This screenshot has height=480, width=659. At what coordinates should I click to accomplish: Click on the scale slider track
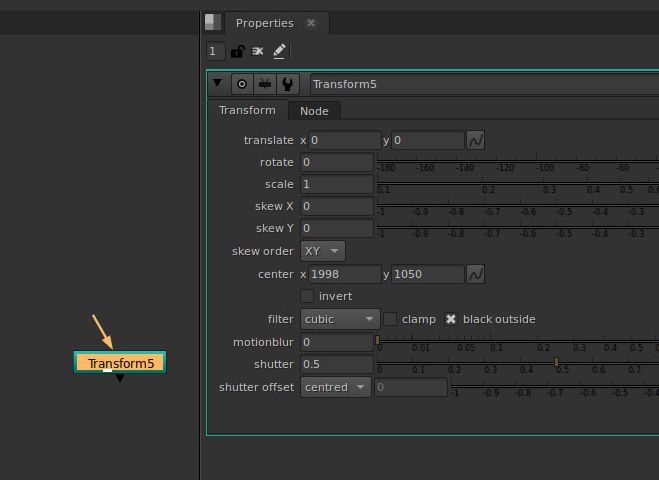[x=518, y=183]
